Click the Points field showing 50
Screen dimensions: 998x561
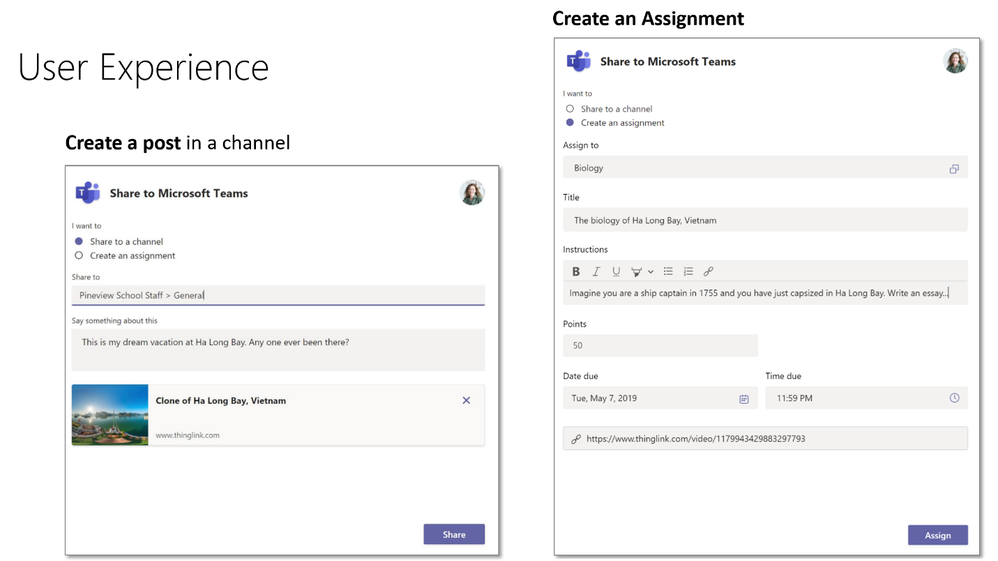tap(660, 345)
